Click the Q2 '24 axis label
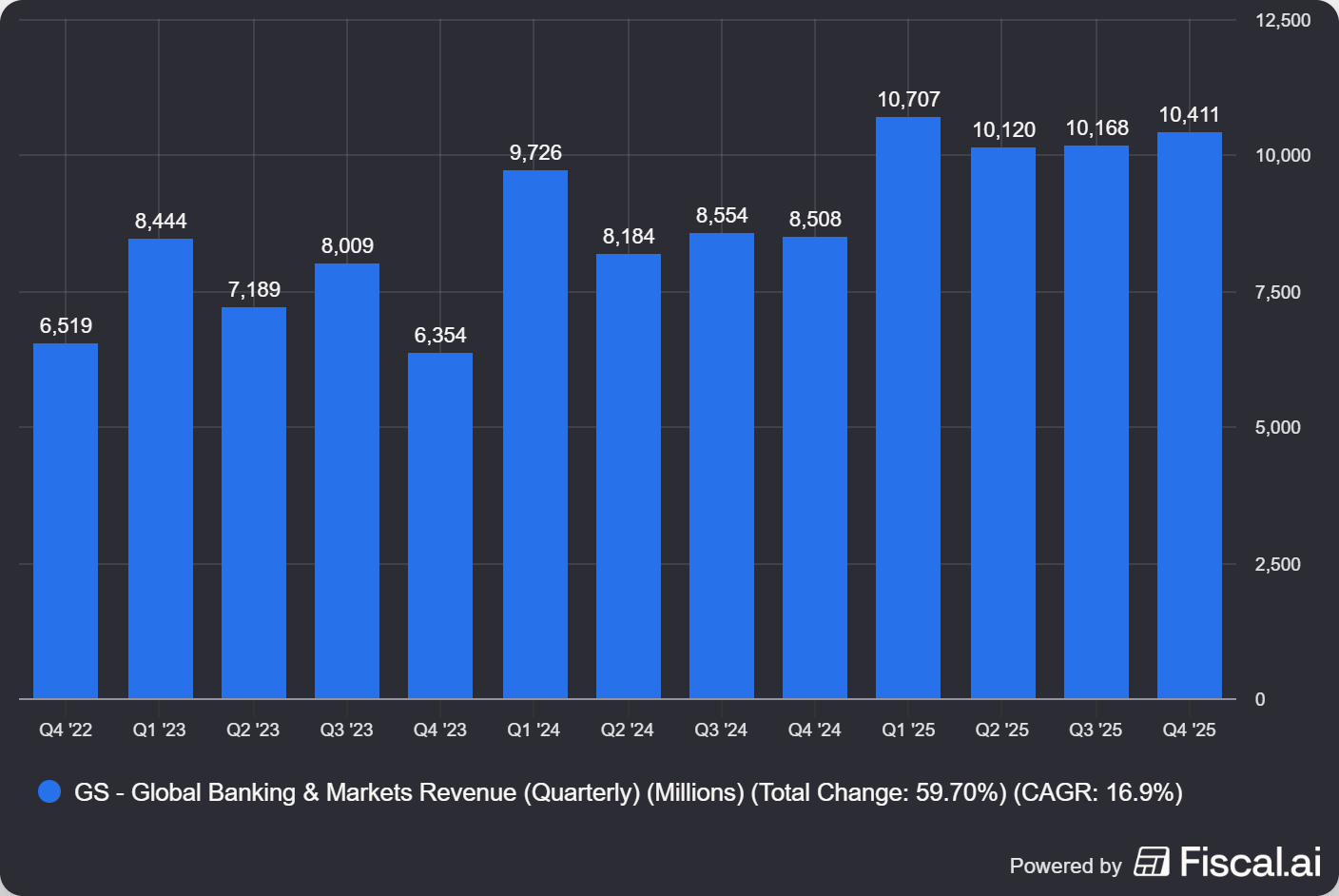This screenshot has width=1339, height=896. click(628, 730)
